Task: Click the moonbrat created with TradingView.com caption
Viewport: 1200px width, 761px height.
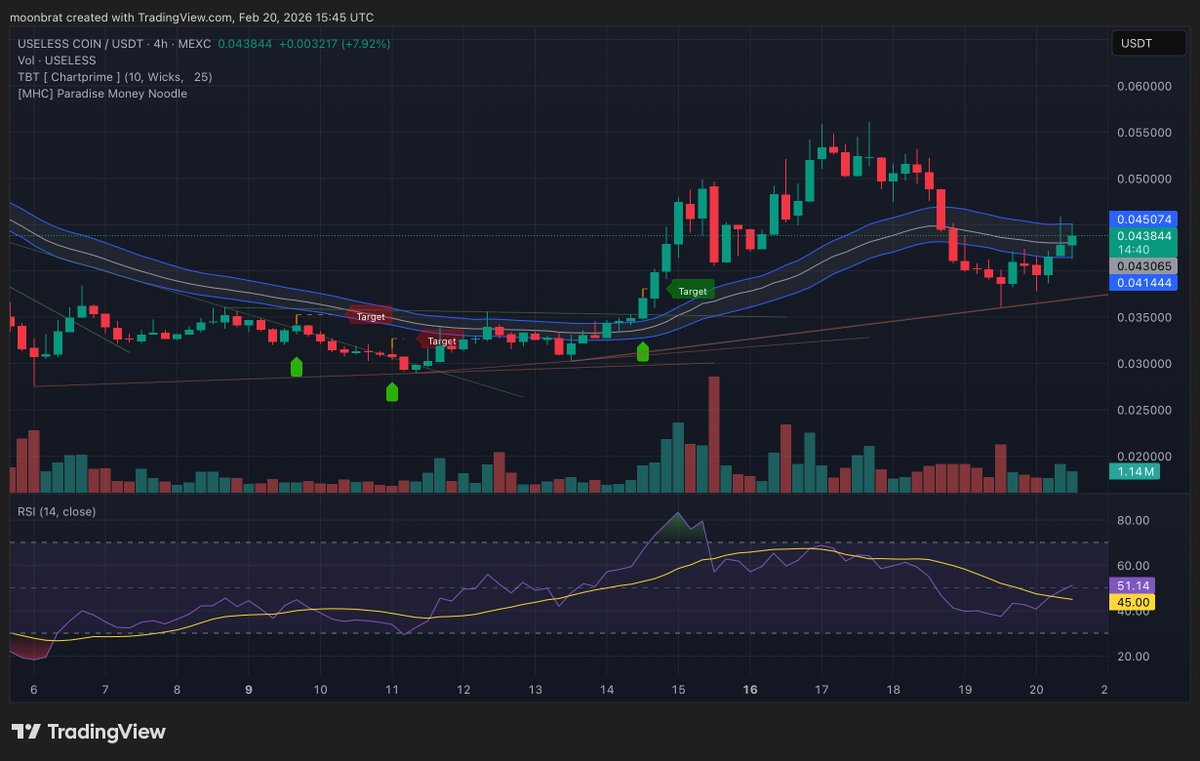Action: coord(193,17)
